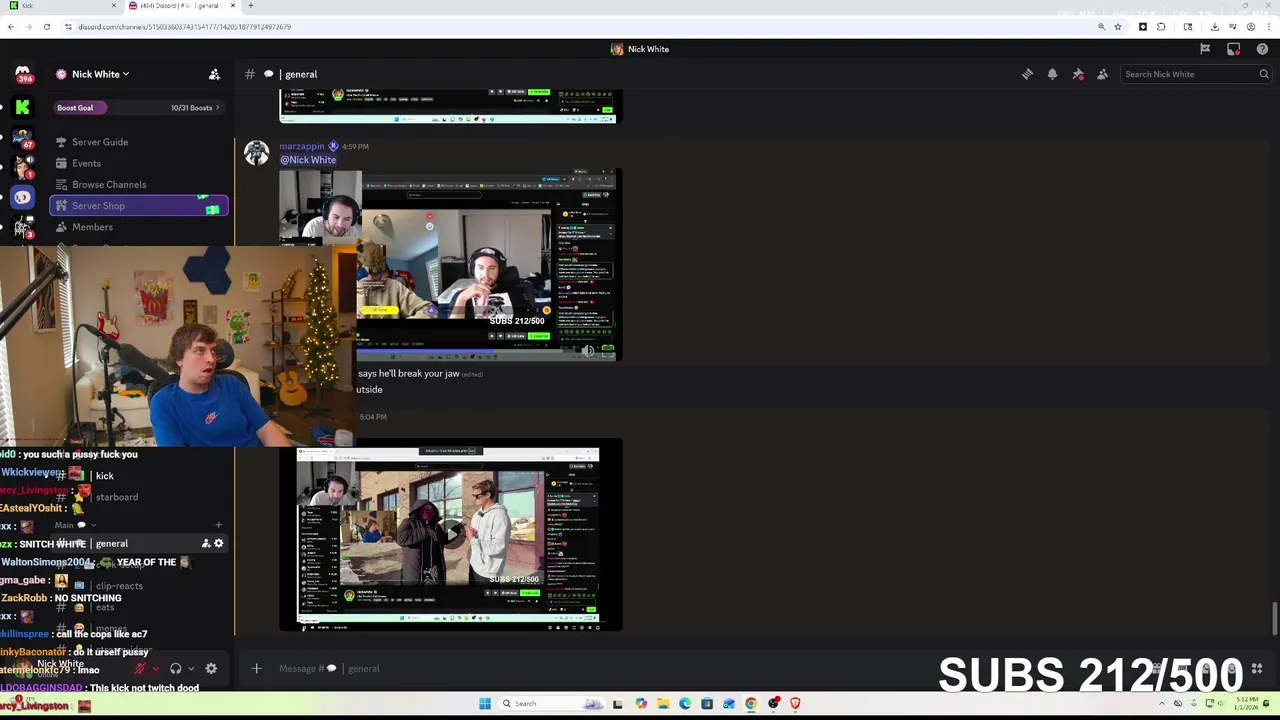The width and height of the screenshot is (1280, 720).
Task: Open general channel settings gear
Action: pyautogui.click(x=219, y=543)
